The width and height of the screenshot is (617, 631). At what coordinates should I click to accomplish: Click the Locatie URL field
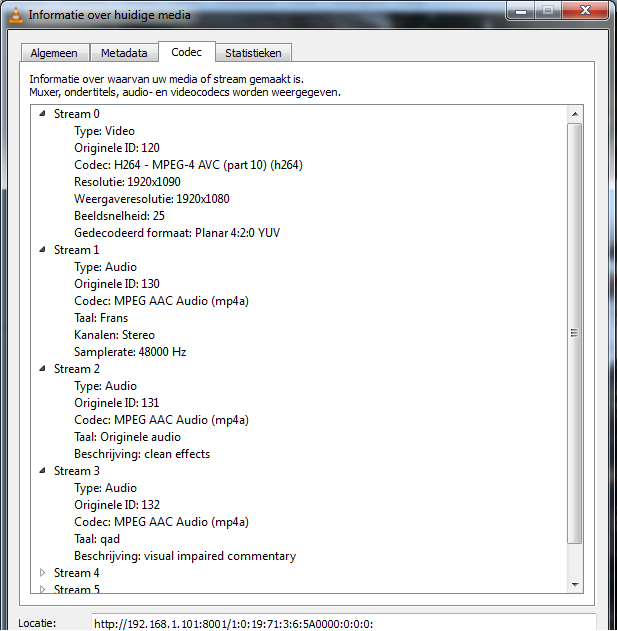343,623
